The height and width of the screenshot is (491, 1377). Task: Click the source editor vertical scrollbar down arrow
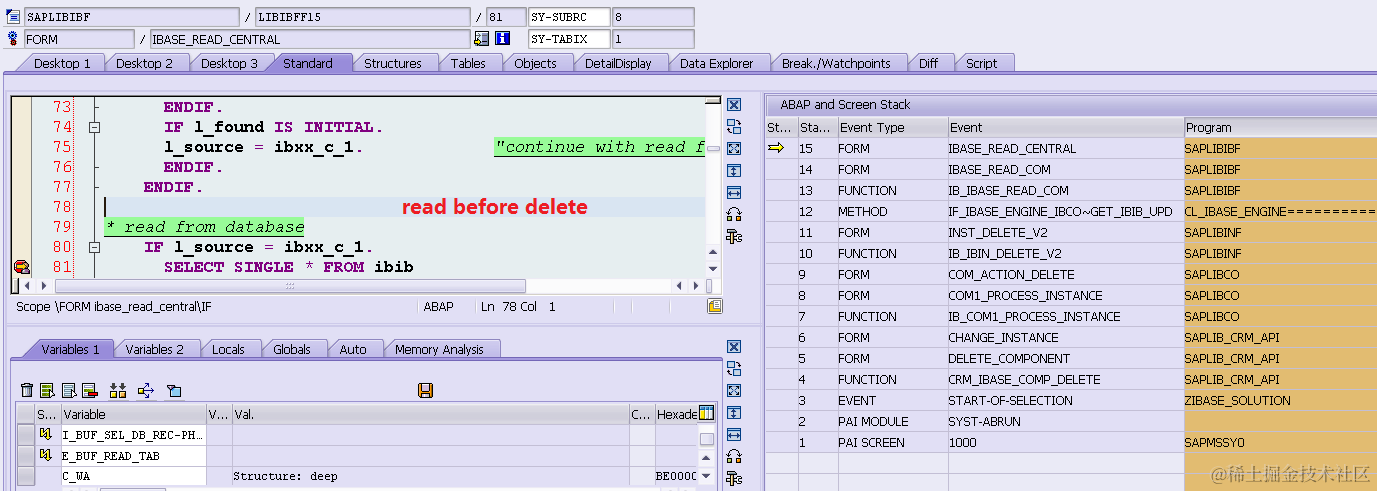click(712, 268)
